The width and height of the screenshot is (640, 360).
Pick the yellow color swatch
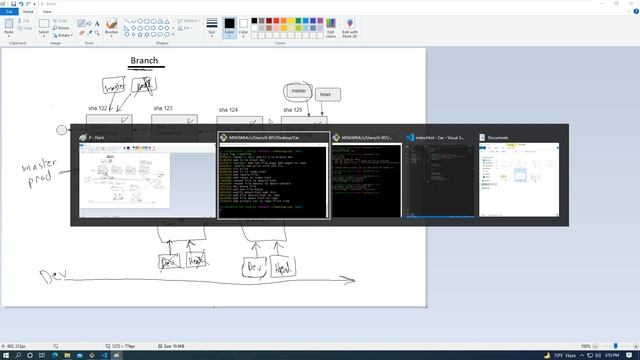point(291,21)
